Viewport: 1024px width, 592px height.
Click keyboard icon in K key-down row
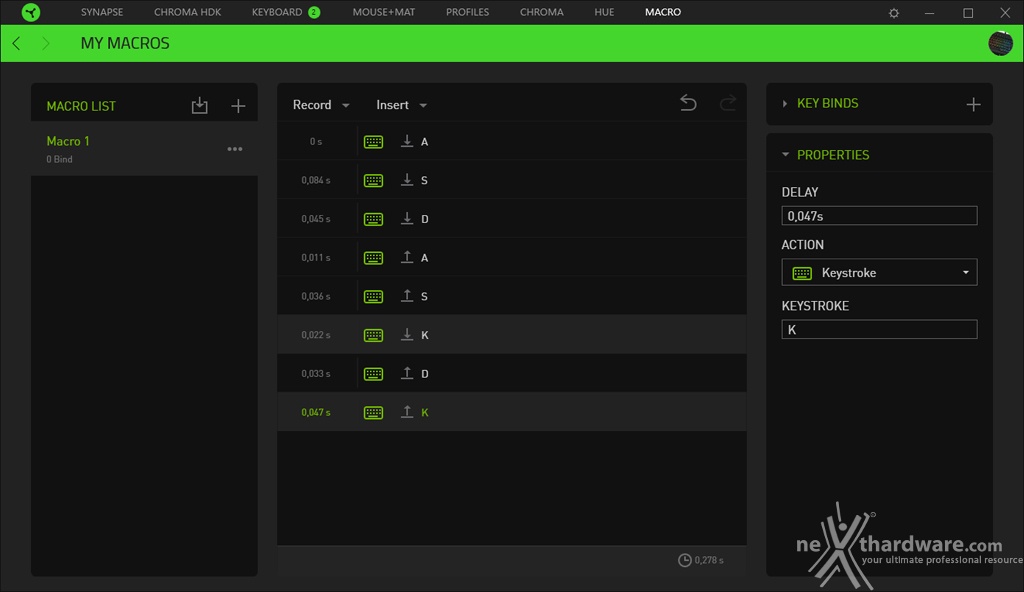[374, 335]
